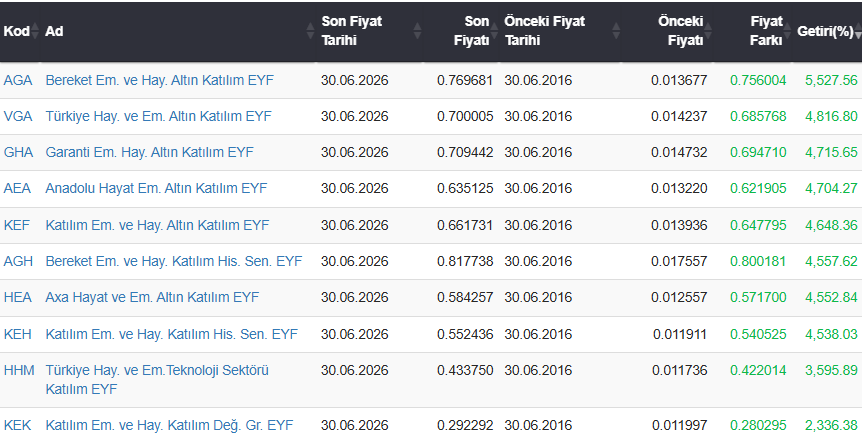Select price difference 0.685768

(758, 117)
